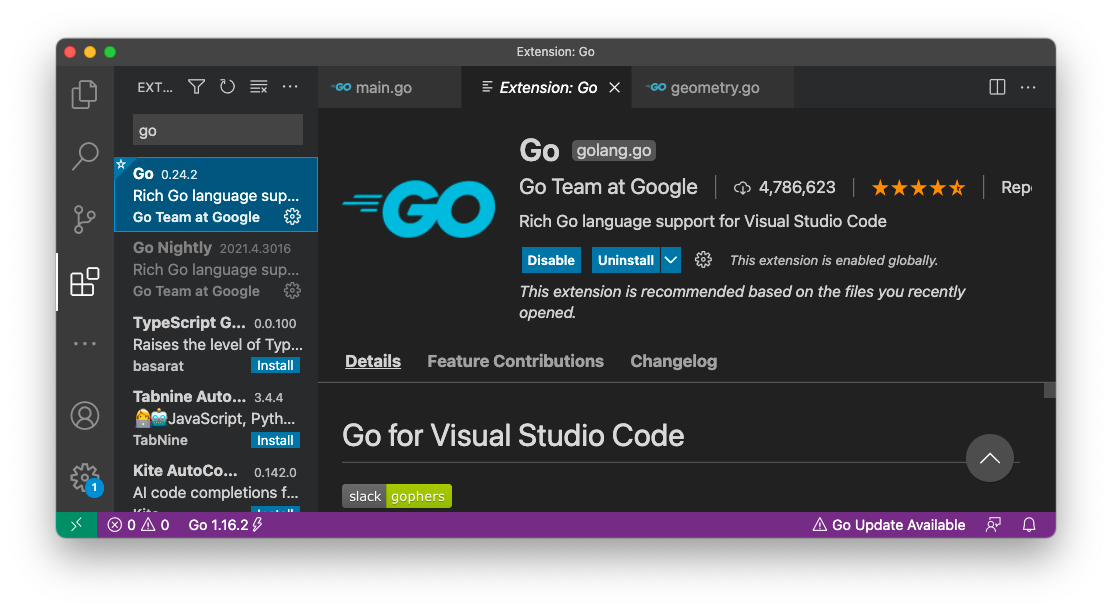Filter extensions with the funnel icon
1112x612 pixels.
(196, 87)
